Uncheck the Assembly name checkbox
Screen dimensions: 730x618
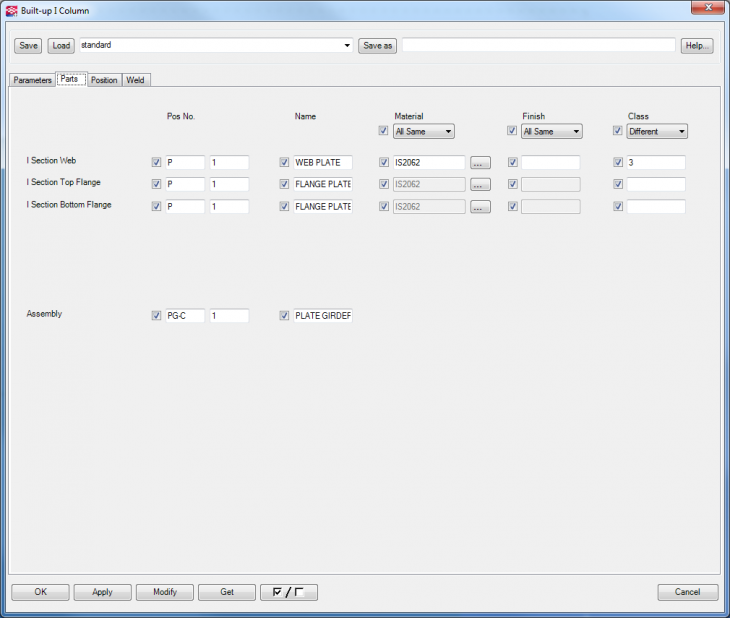(x=284, y=316)
